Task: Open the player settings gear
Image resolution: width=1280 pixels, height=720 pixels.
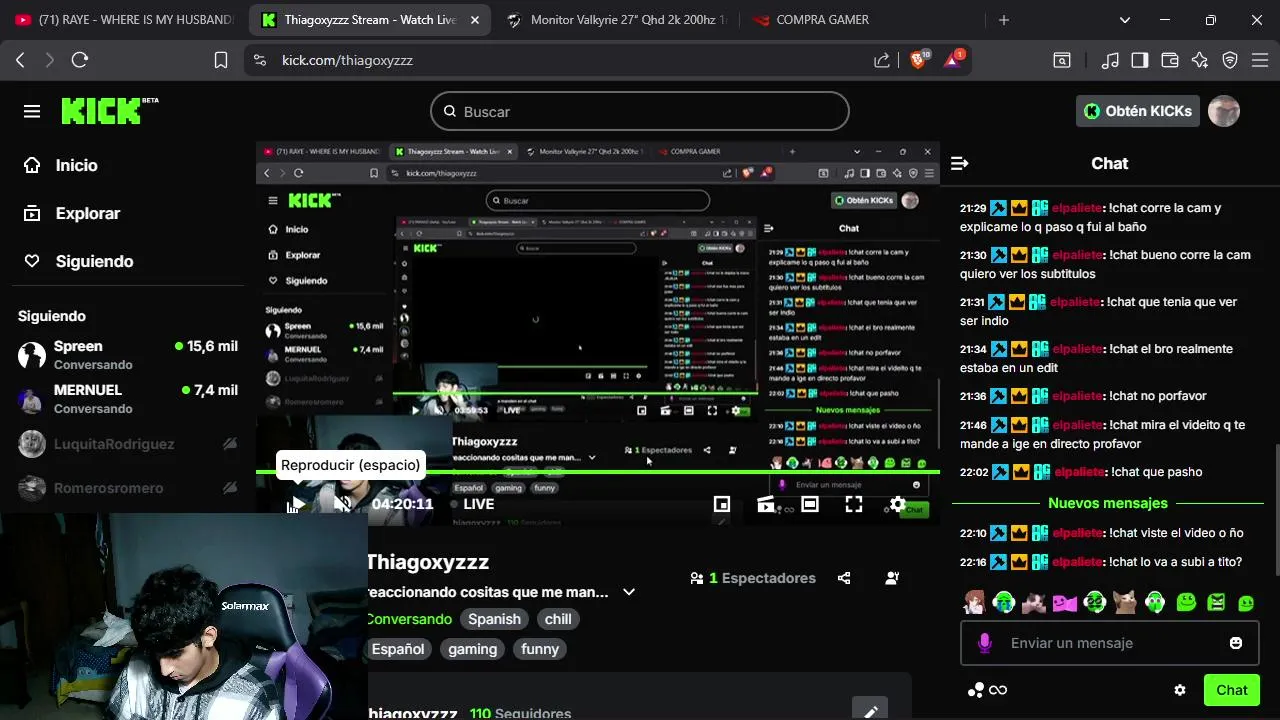Action: point(898,504)
